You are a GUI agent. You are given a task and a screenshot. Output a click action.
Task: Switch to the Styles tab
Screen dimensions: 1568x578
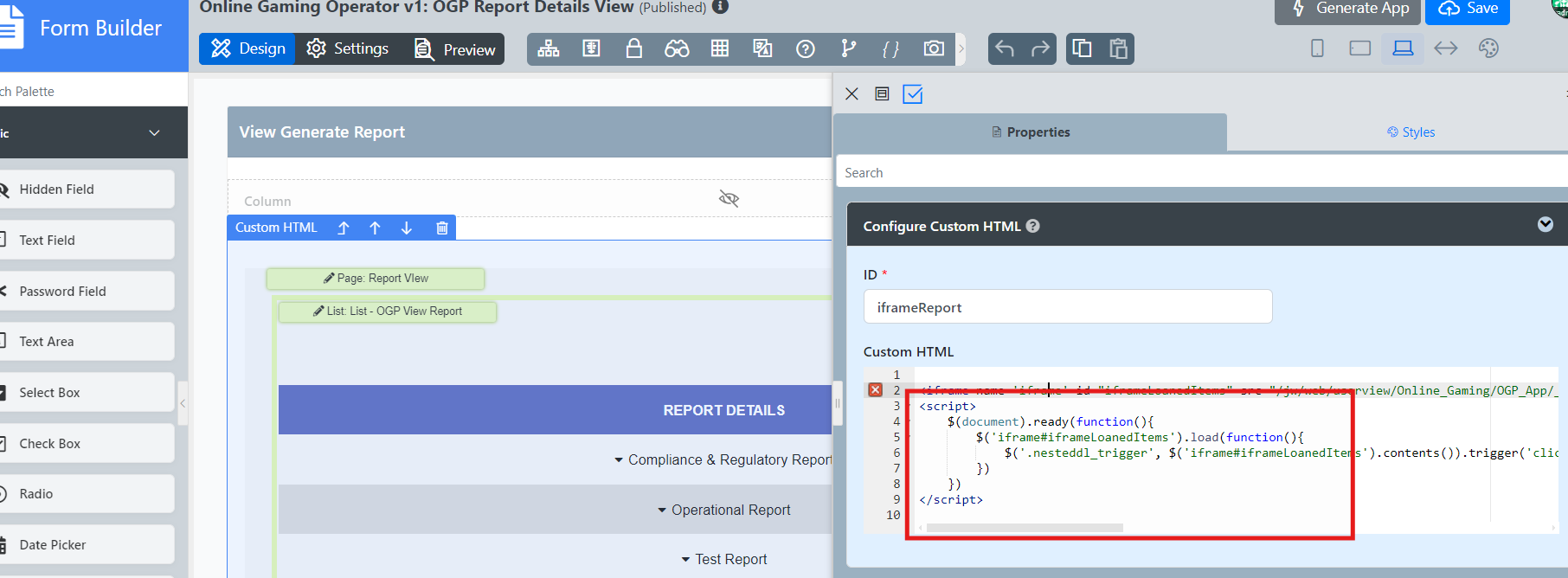1411,132
